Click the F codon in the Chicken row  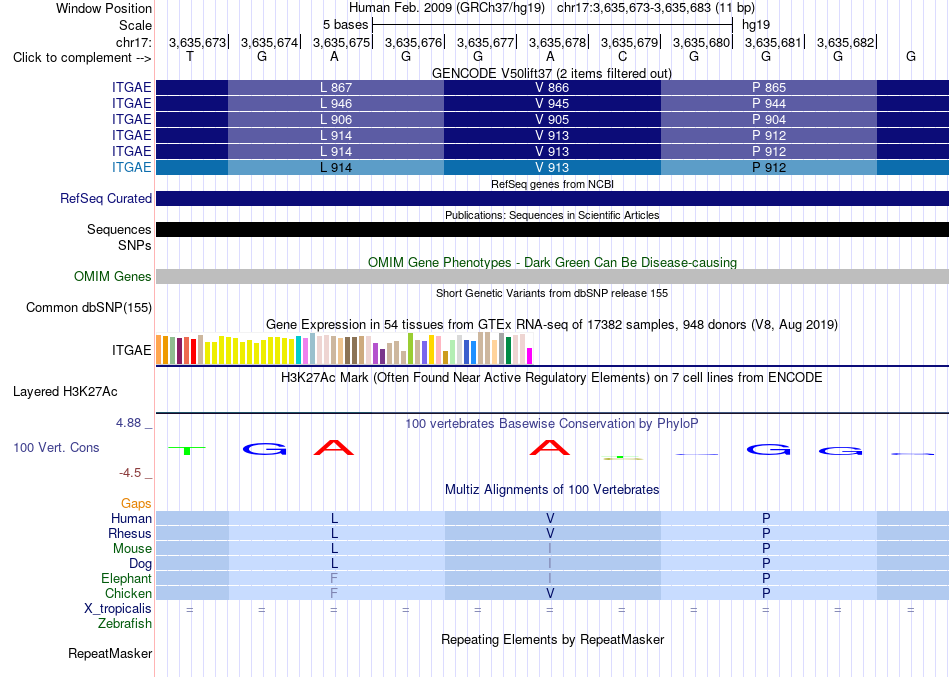coord(334,593)
